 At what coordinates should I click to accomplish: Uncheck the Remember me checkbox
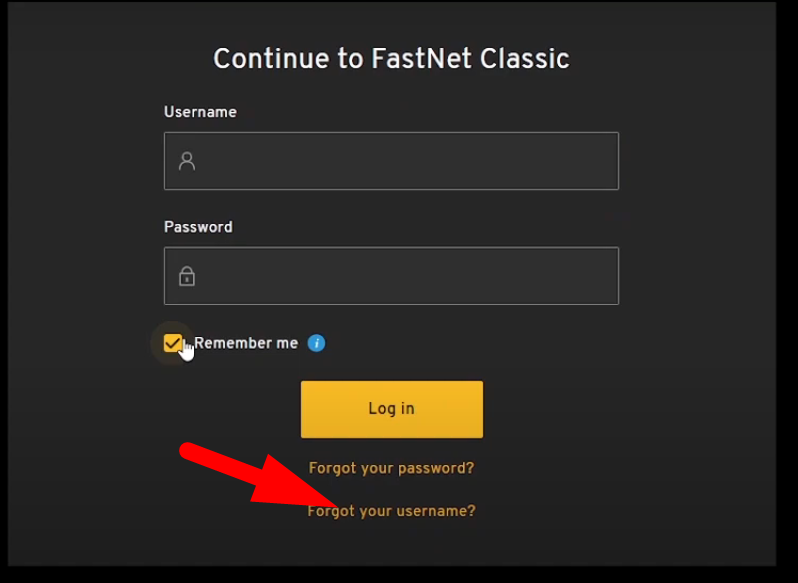(172, 343)
